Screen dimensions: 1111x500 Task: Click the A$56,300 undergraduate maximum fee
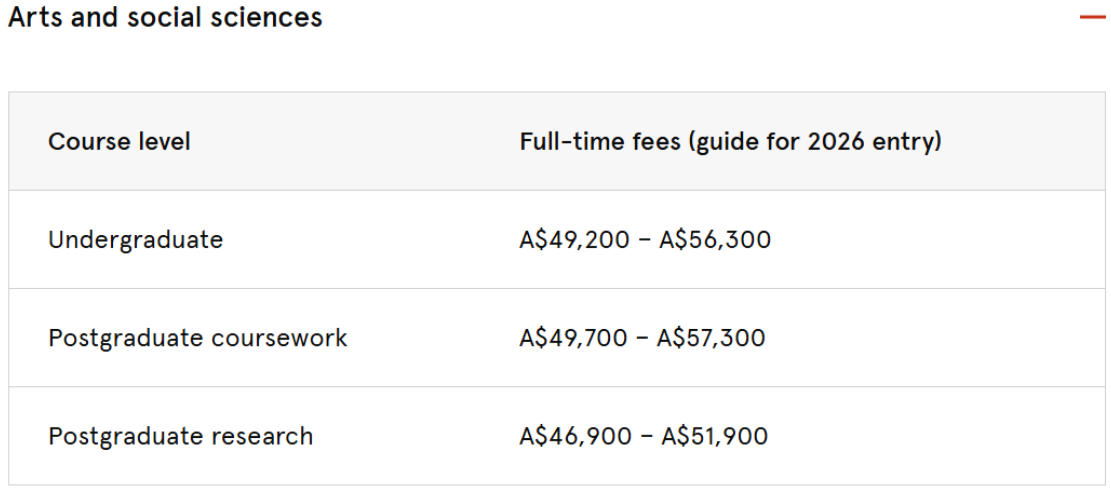715,240
